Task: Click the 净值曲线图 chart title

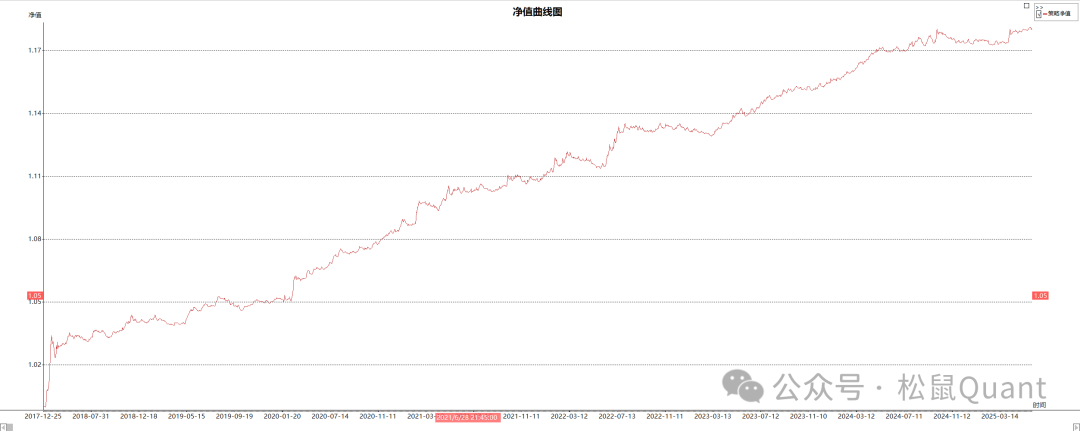Action: [x=539, y=11]
